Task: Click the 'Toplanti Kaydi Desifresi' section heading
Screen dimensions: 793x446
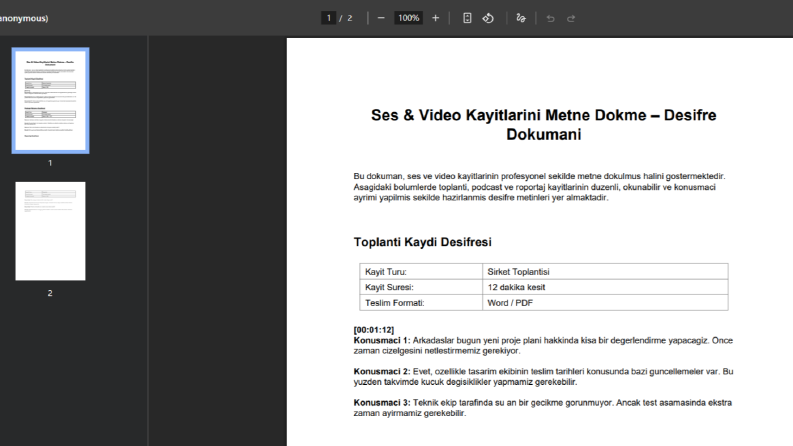Action: [422, 242]
